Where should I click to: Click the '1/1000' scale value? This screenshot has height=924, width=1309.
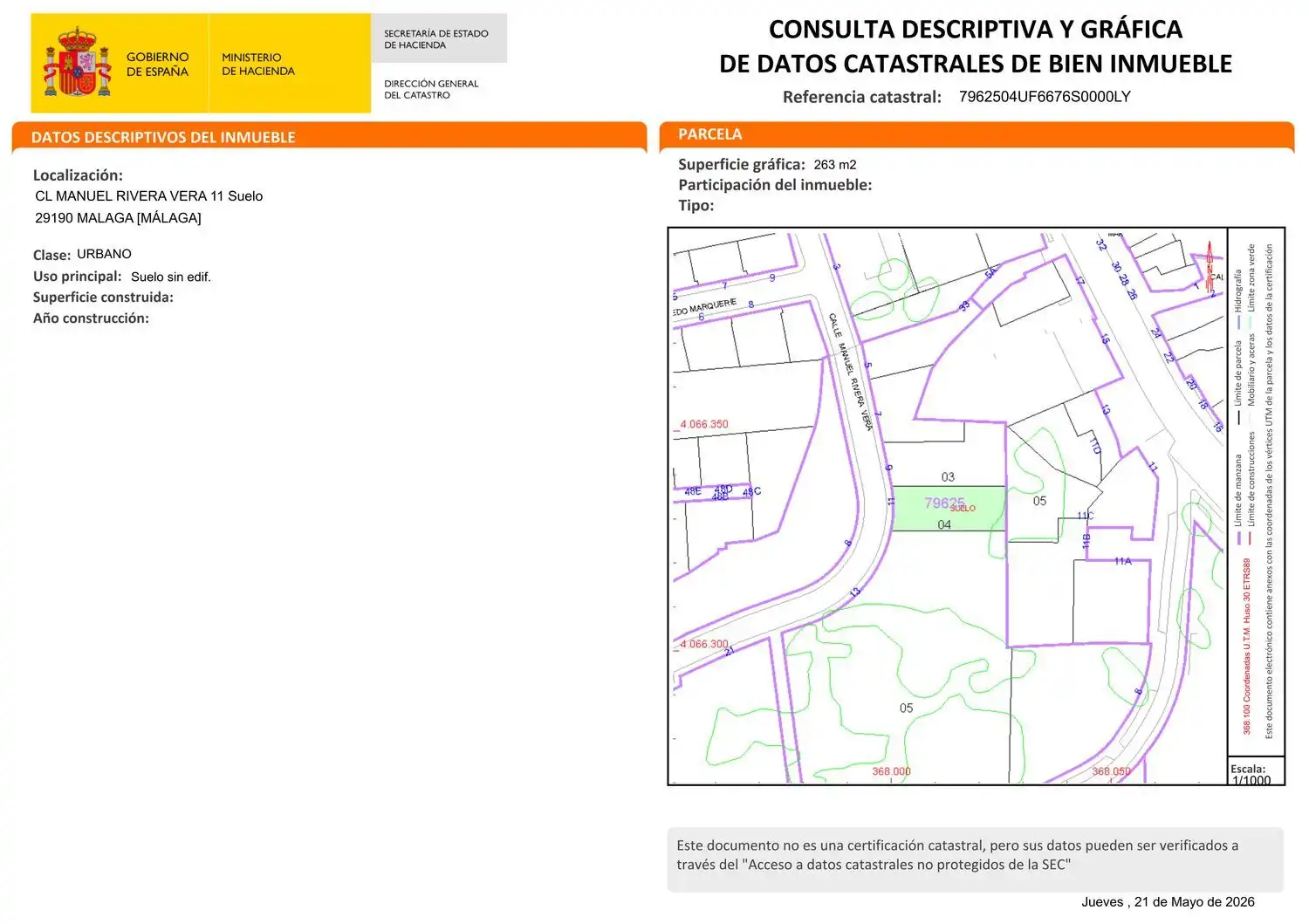(x=1251, y=780)
